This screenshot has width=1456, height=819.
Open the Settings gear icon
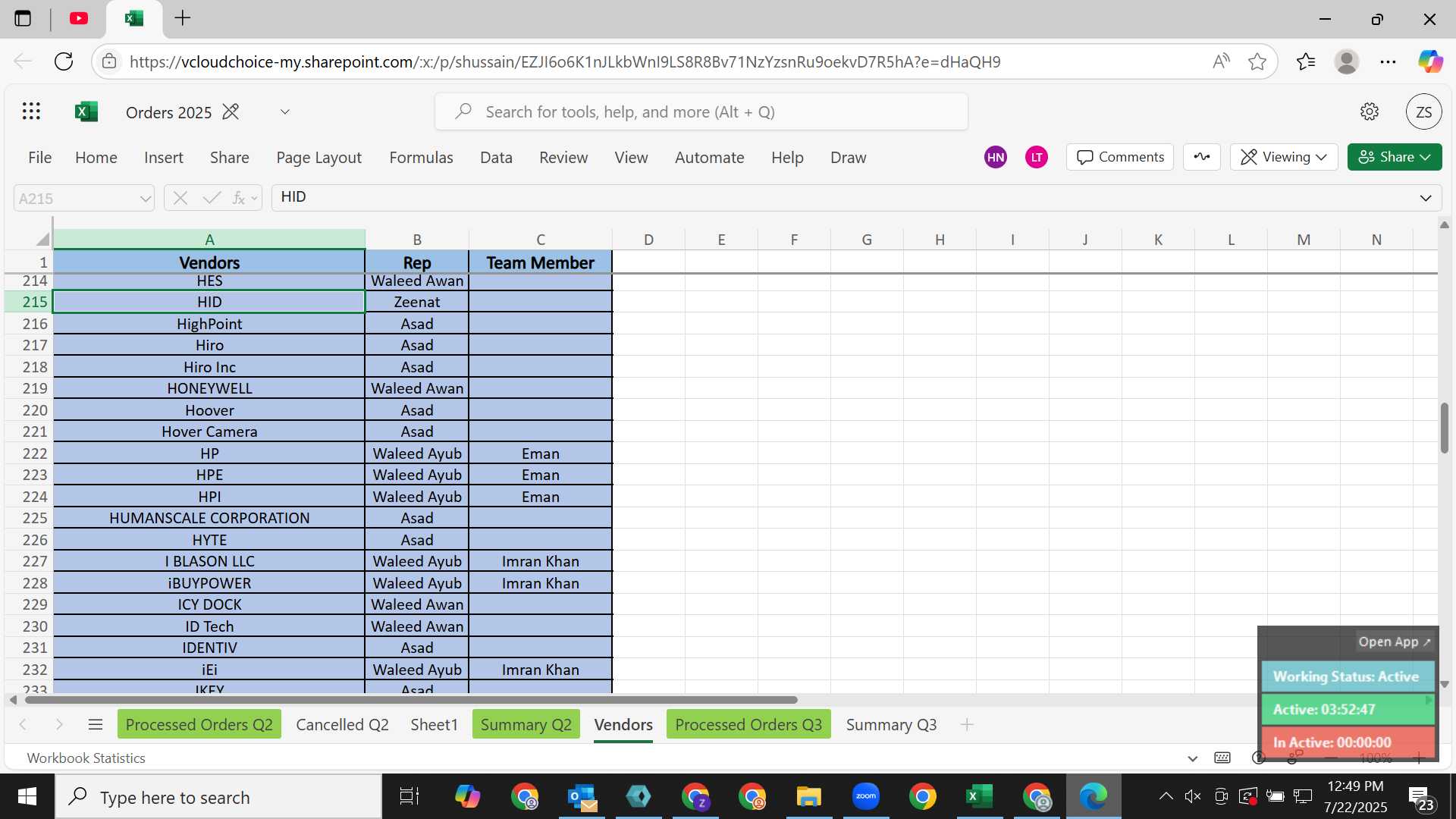click(1369, 111)
